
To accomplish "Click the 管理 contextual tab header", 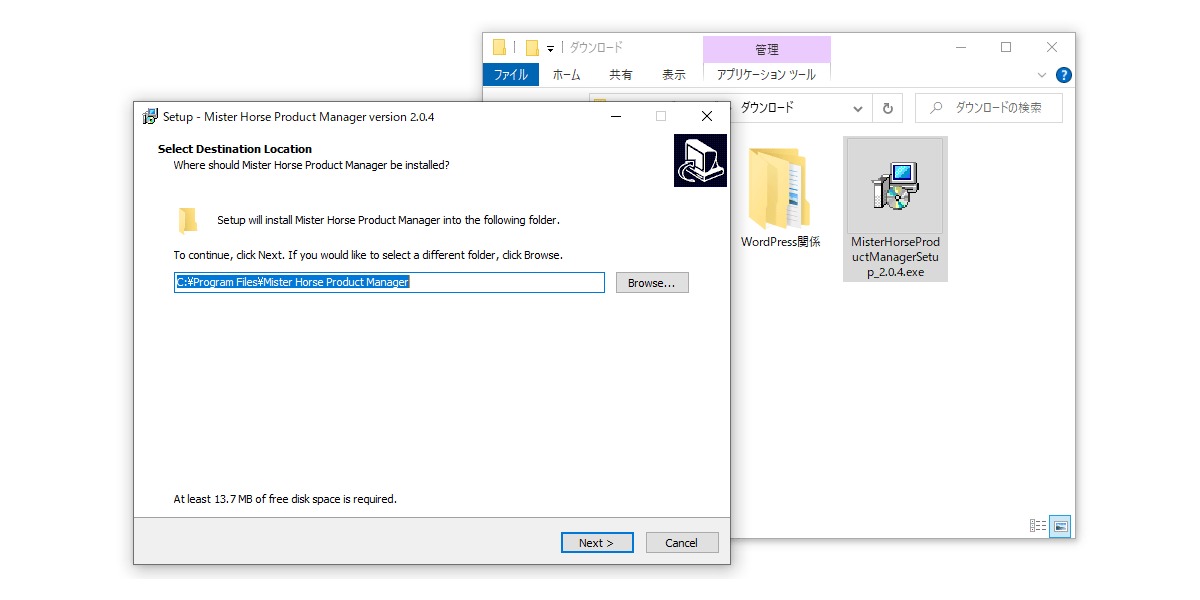I will coord(767,49).
